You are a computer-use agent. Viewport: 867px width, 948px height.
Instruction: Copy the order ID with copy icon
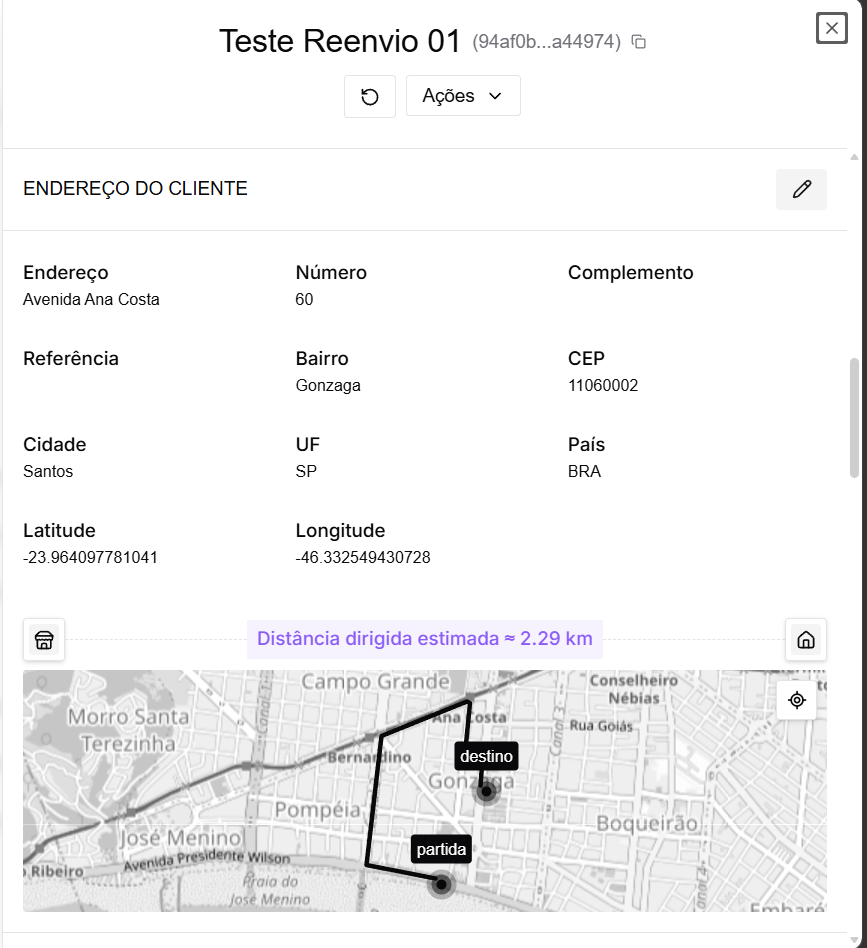638,42
